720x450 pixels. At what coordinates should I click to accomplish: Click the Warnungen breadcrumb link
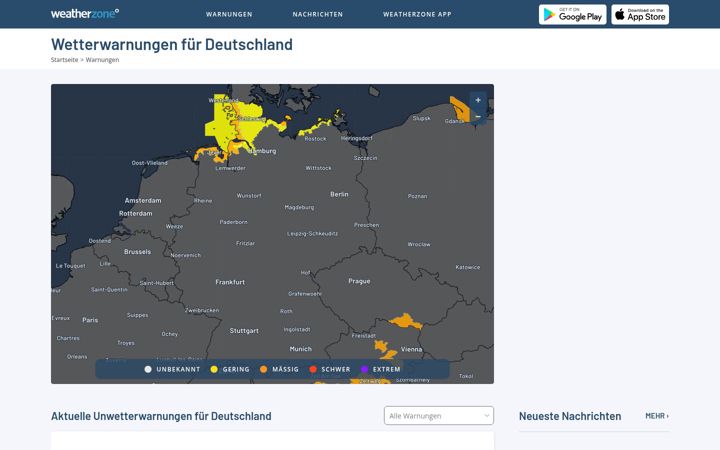coord(102,60)
